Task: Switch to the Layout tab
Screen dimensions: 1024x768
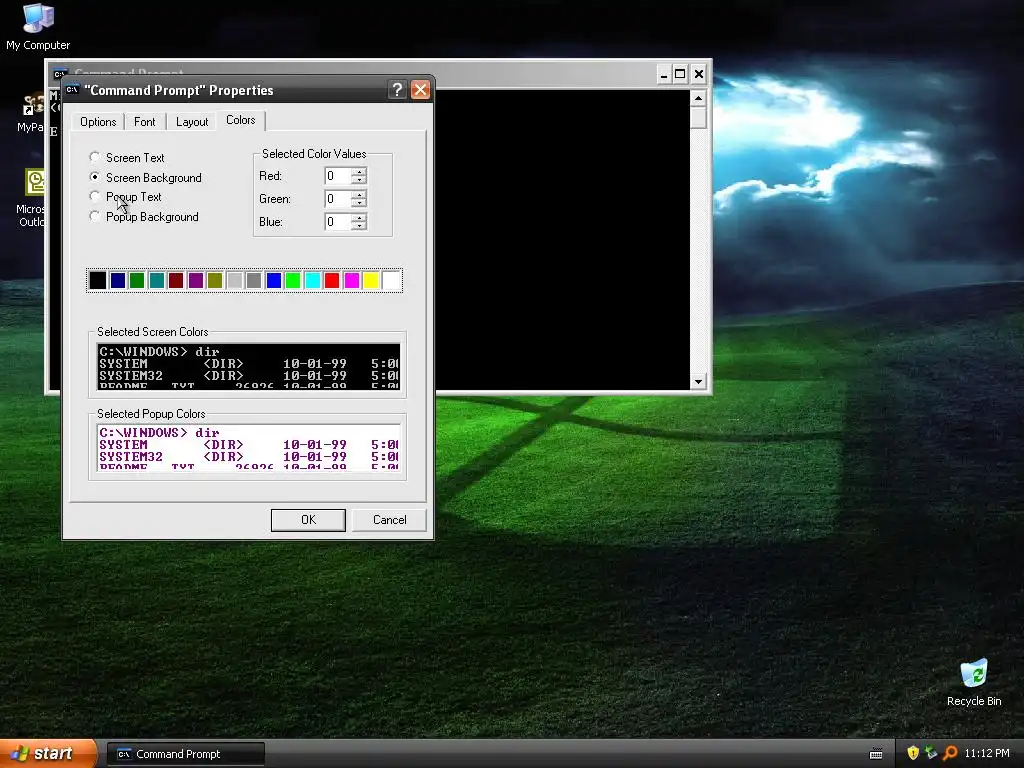Action: pyautogui.click(x=192, y=121)
